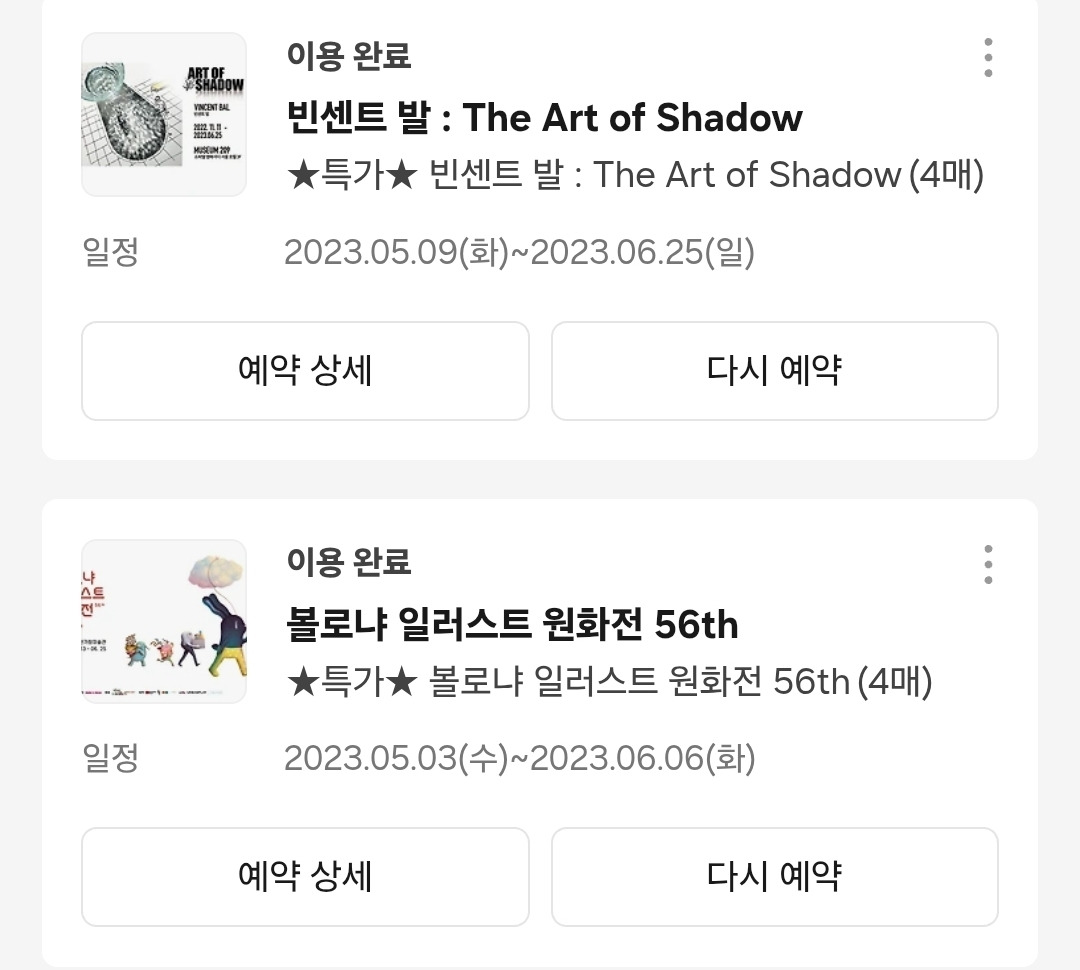
Task: Select the title 빈센트 발 : The Art of Shadow
Action: (542, 118)
